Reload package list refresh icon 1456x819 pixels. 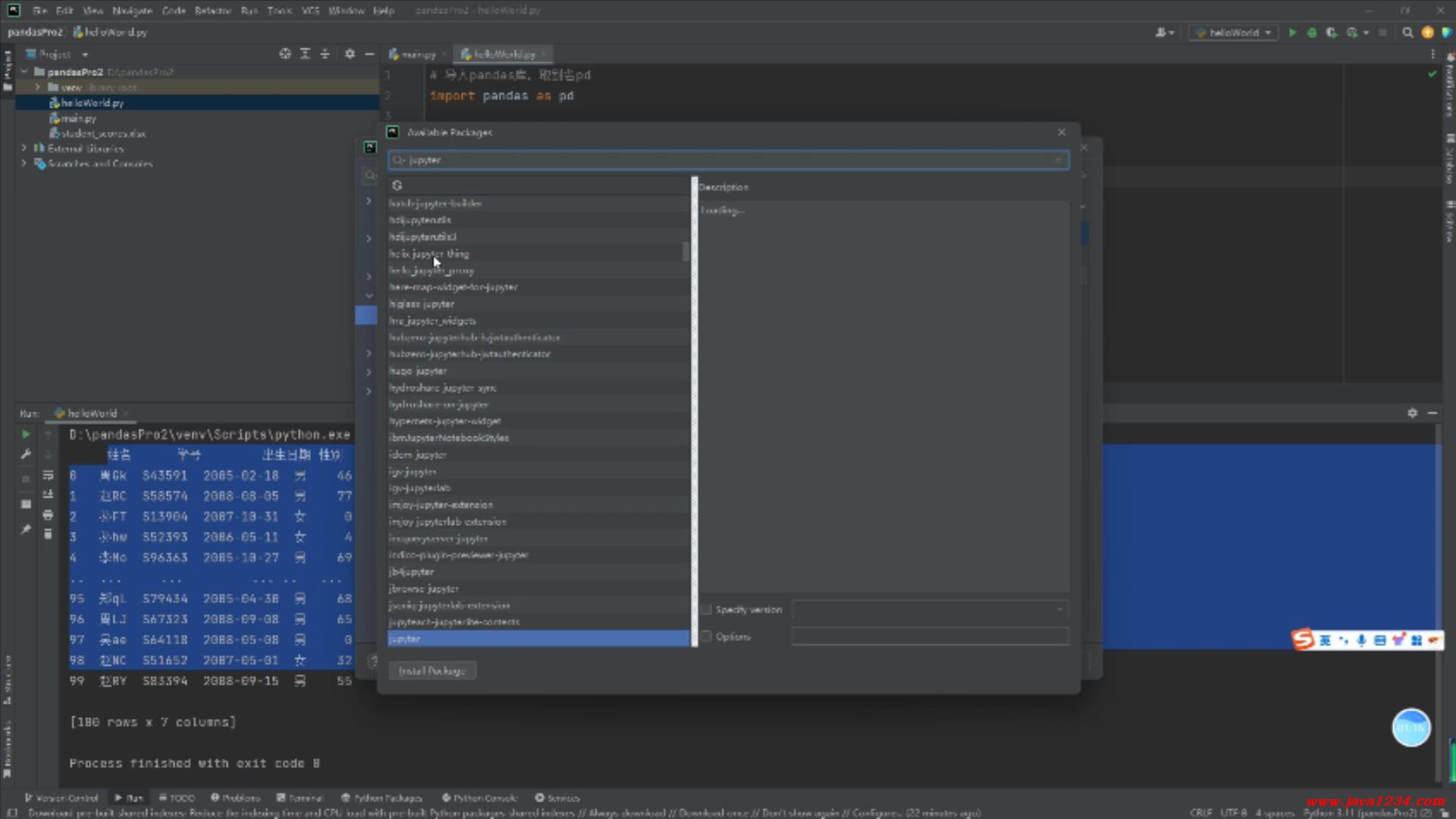(397, 185)
